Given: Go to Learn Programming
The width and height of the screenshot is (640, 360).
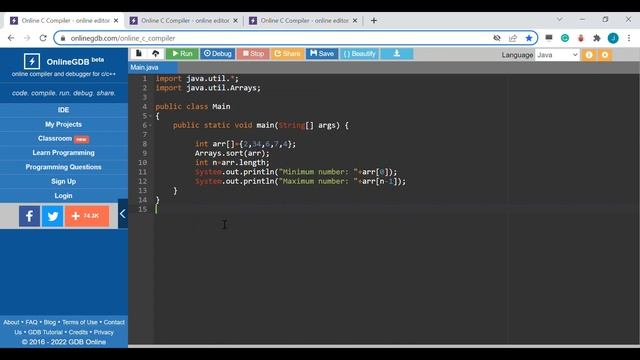Looking at the screenshot, I should (63, 153).
